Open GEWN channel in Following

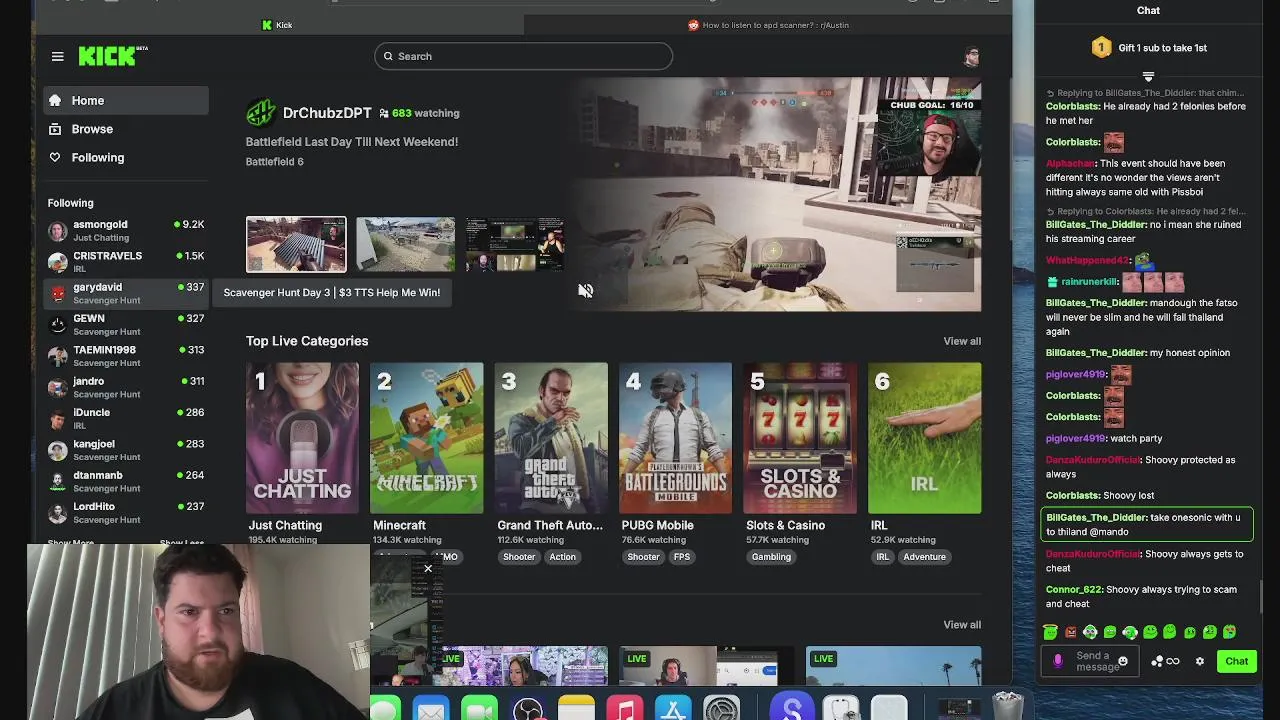click(126, 324)
